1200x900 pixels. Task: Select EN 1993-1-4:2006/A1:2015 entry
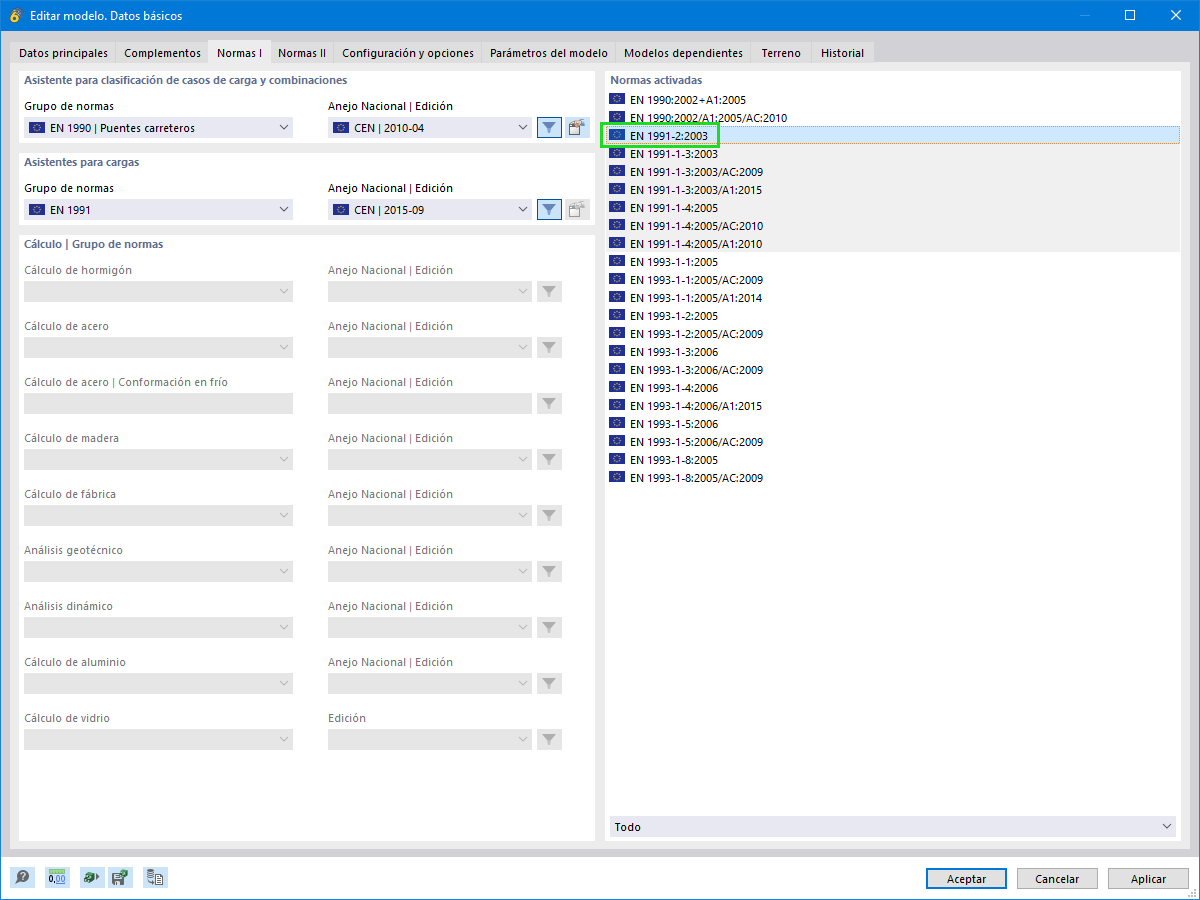point(893,406)
